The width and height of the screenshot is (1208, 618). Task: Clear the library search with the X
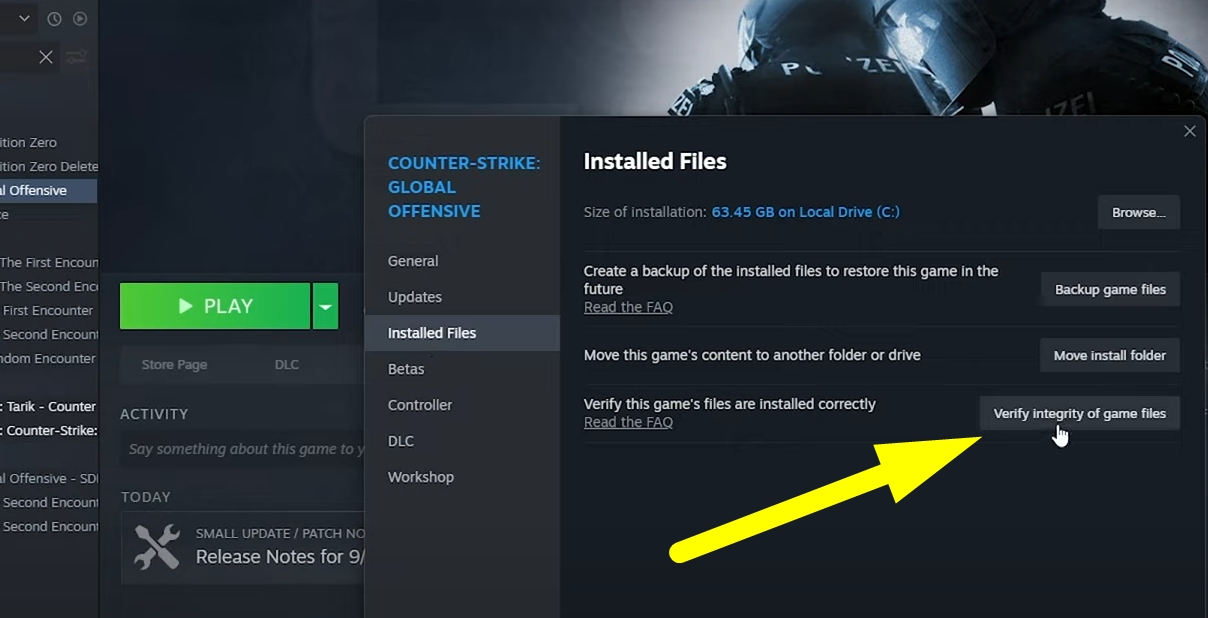click(x=46, y=57)
